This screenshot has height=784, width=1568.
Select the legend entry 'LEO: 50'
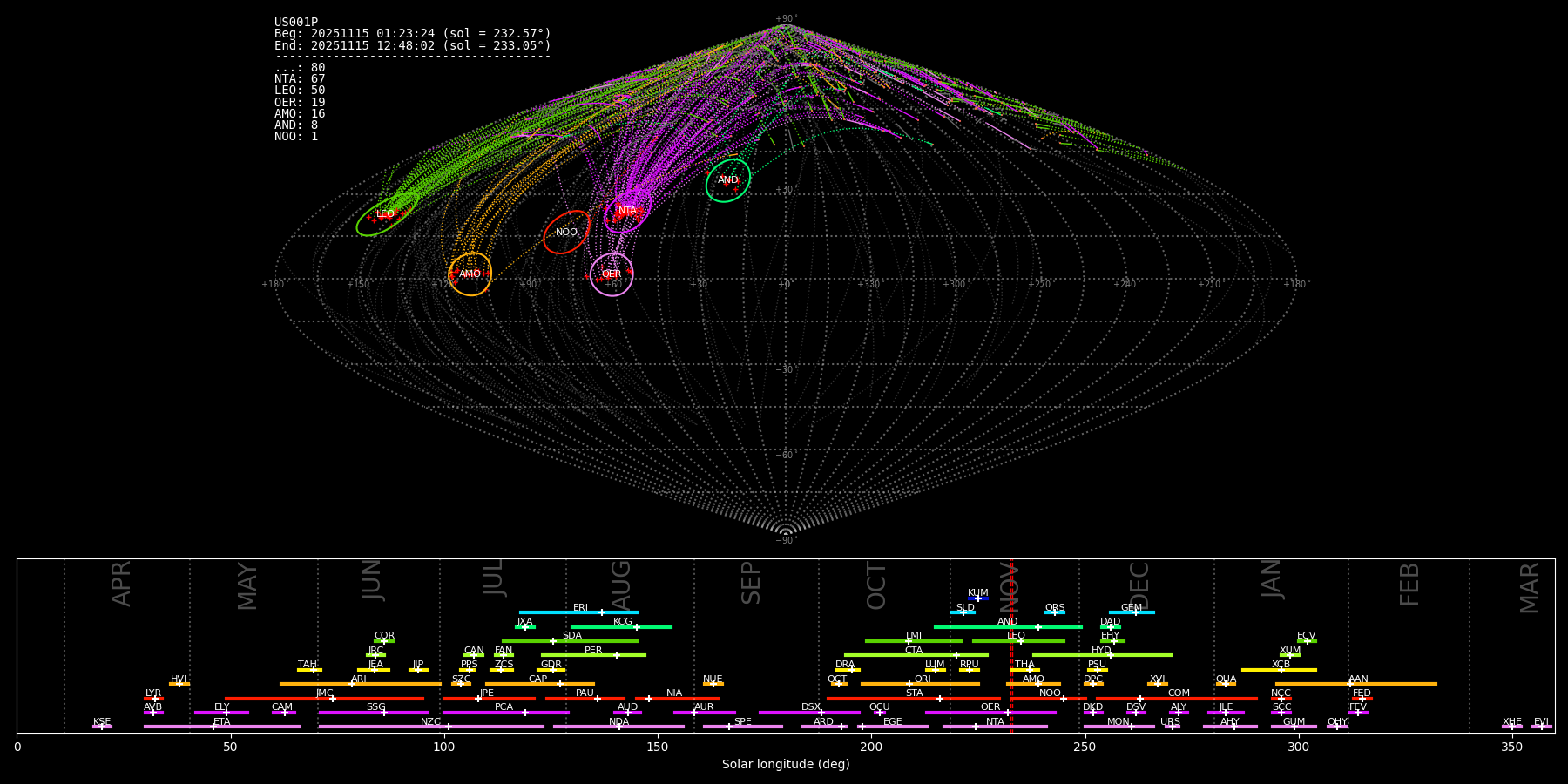coord(300,91)
